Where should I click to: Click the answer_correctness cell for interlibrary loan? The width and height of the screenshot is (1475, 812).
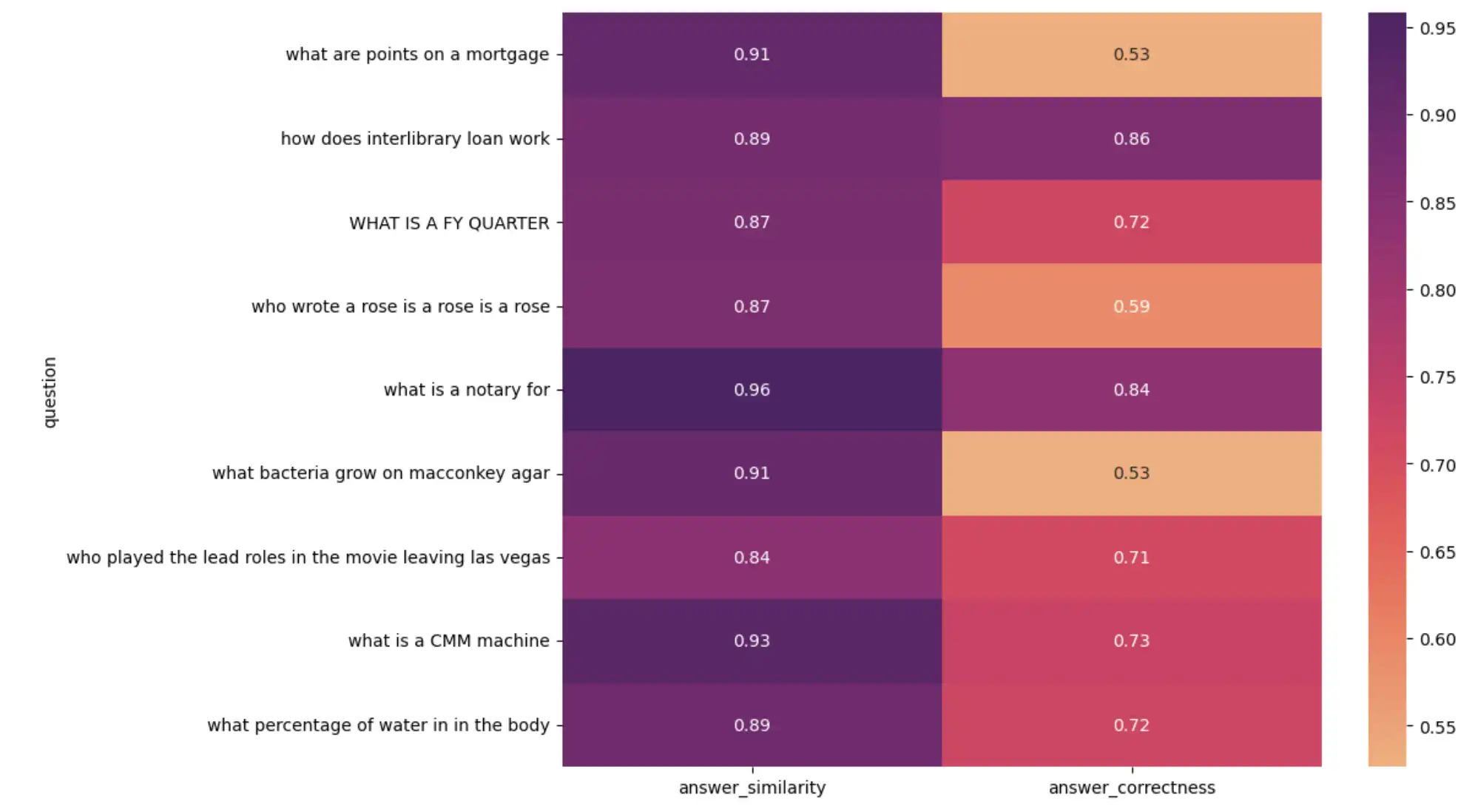point(1131,138)
